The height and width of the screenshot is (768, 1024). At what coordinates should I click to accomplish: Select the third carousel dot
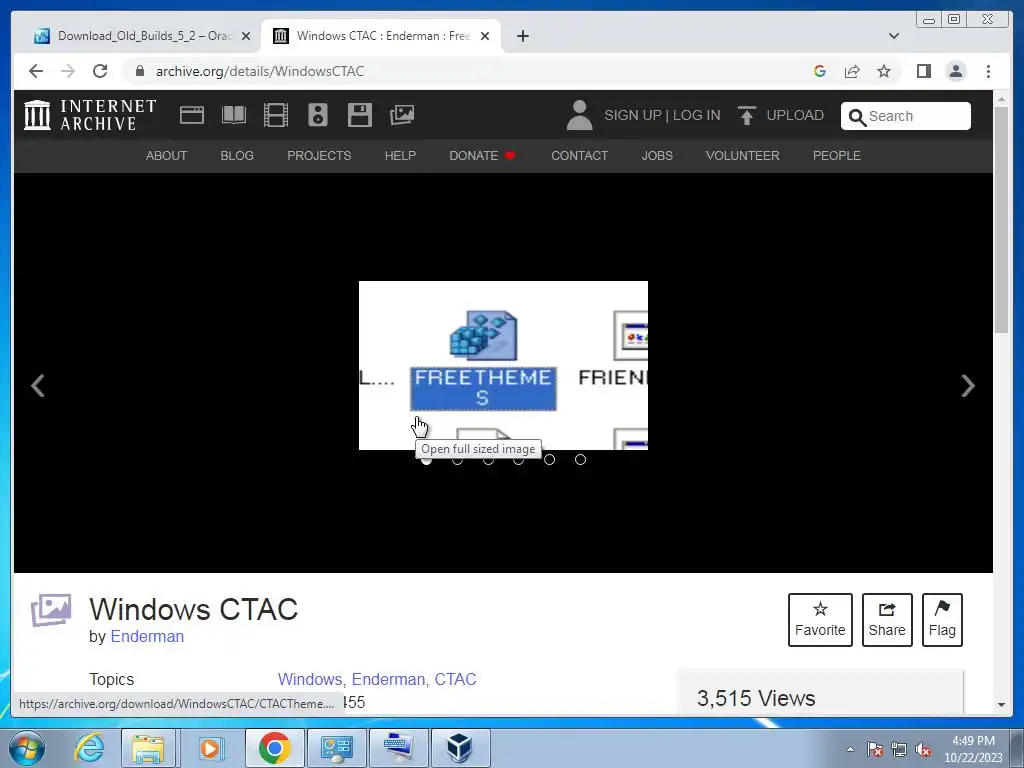pos(488,460)
